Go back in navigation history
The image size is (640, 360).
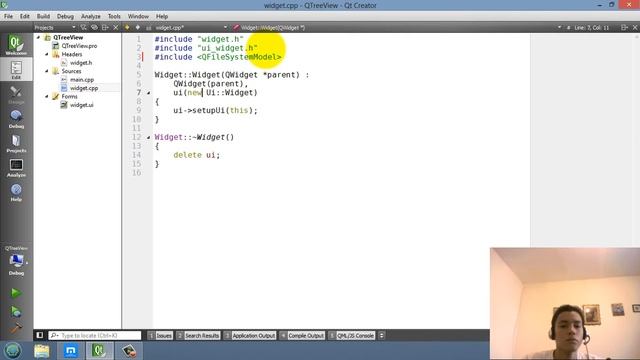pyautogui.click(x=127, y=27)
